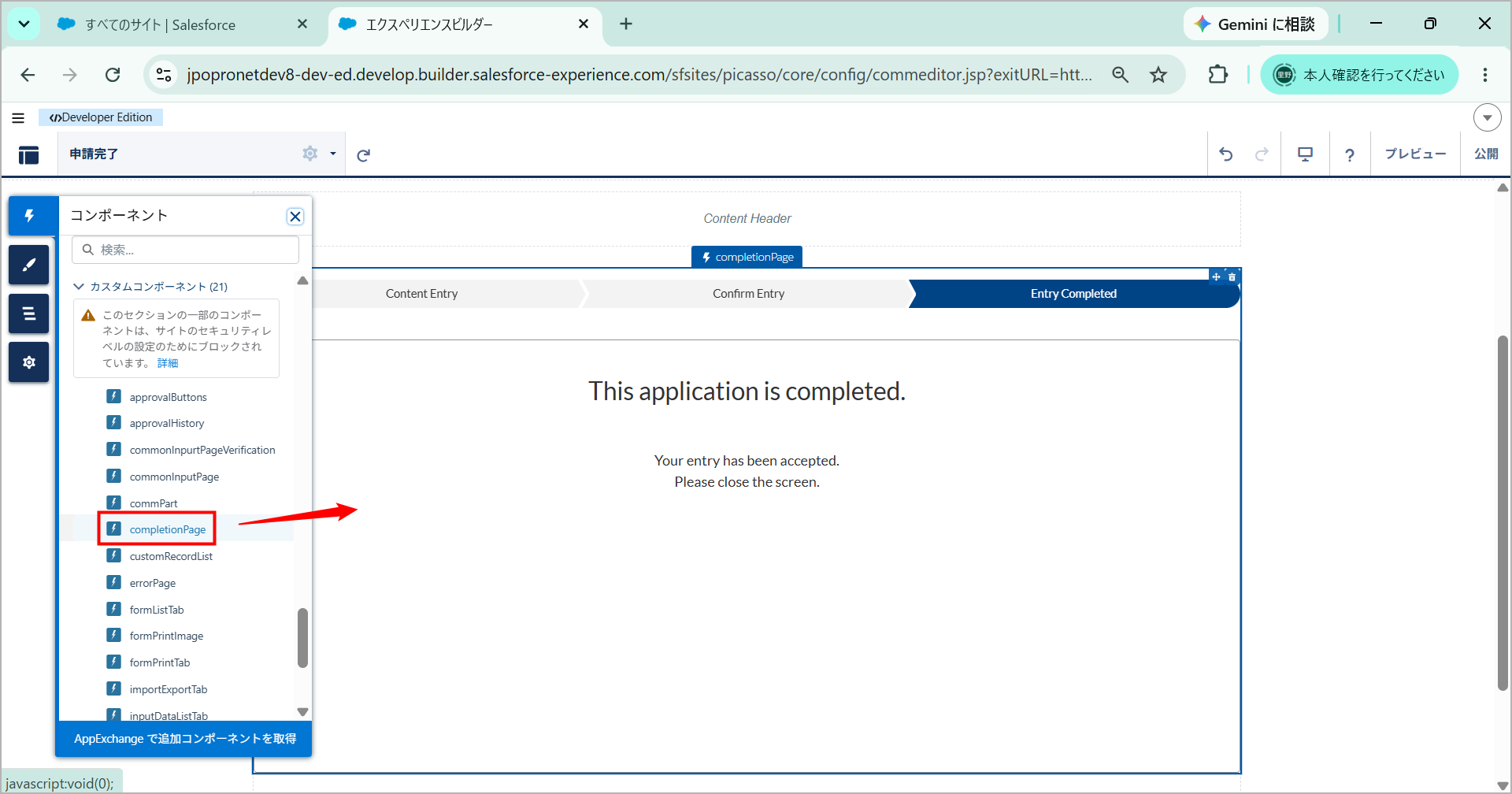1512x794 pixels.
Task: Click the component list scrollbar thumb
Action: (302, 637)
